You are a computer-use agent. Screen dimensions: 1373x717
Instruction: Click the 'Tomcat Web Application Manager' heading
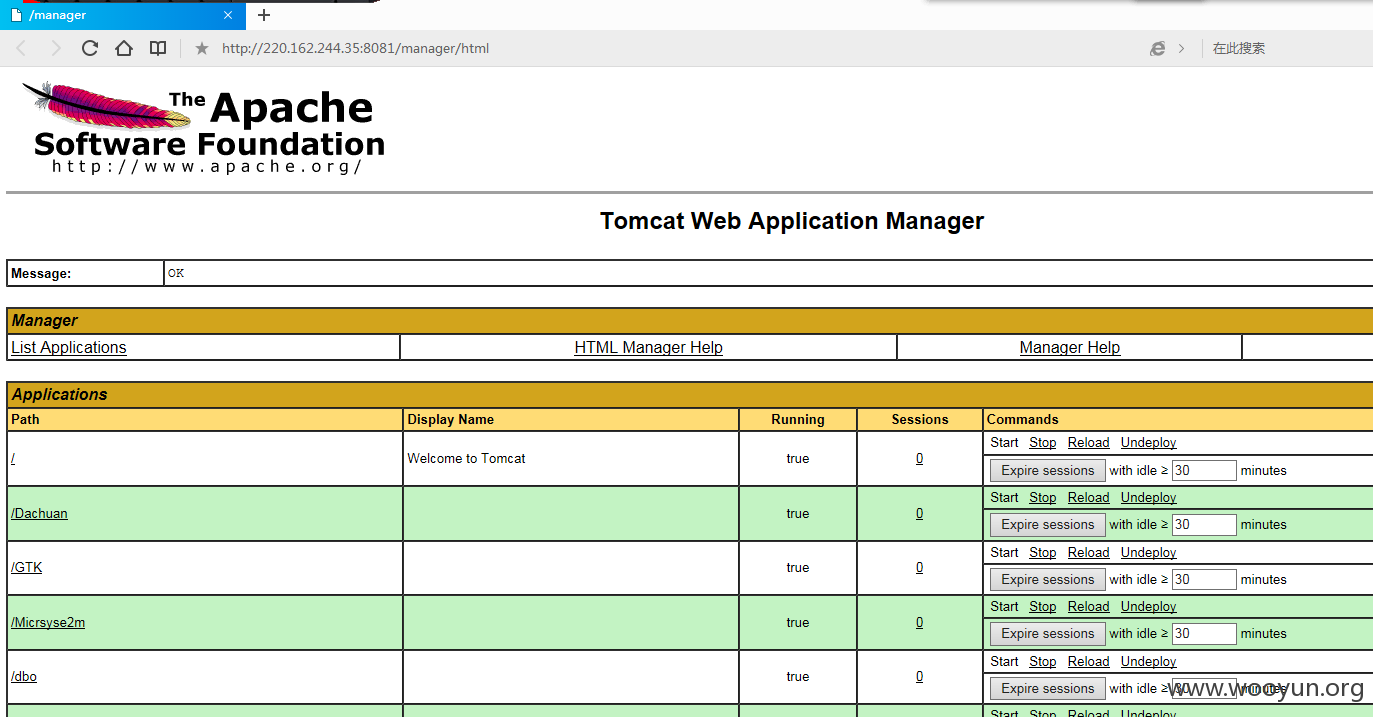click(x=792, y=221)
